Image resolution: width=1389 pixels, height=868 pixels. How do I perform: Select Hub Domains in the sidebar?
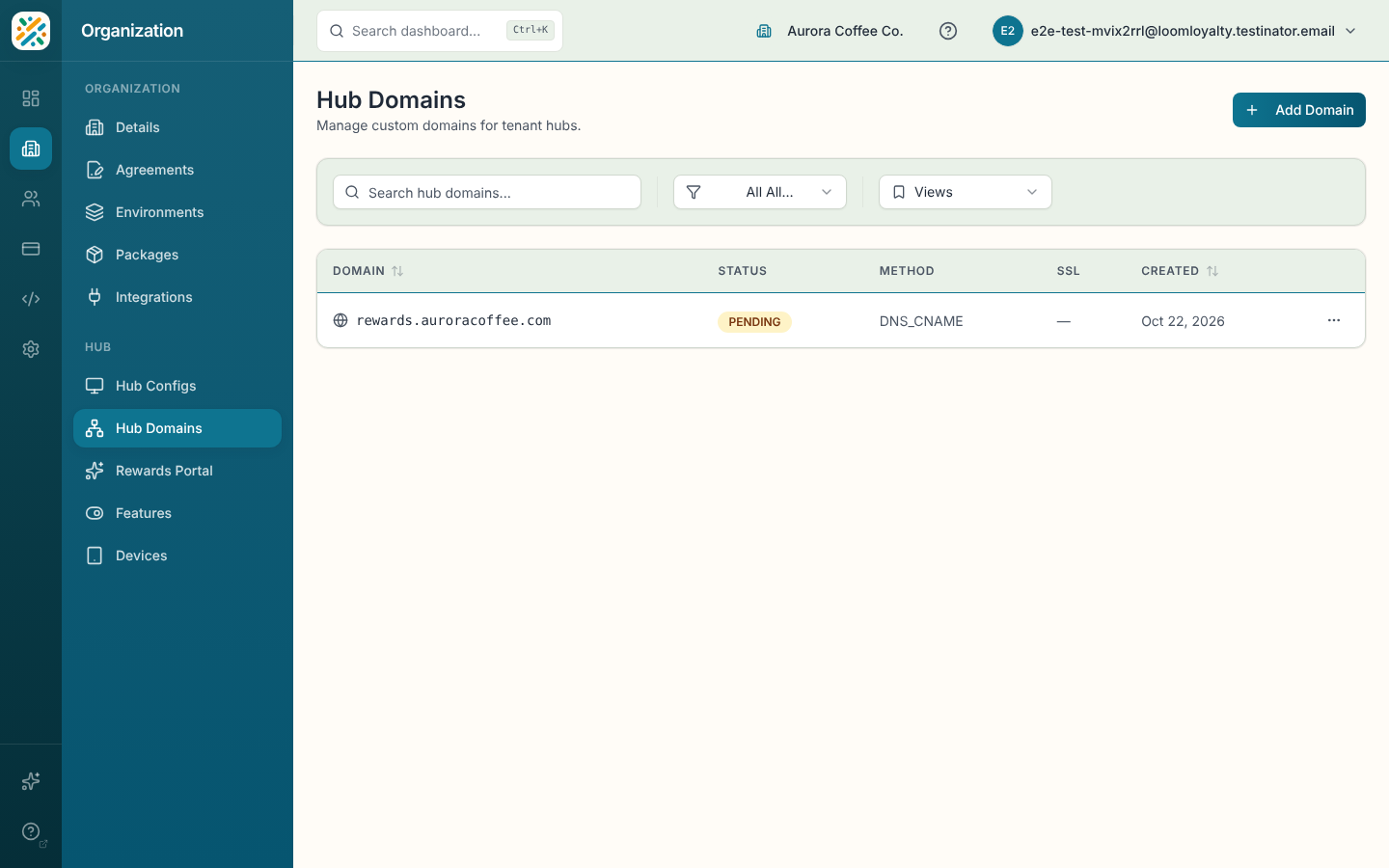[x=177, y=428]
